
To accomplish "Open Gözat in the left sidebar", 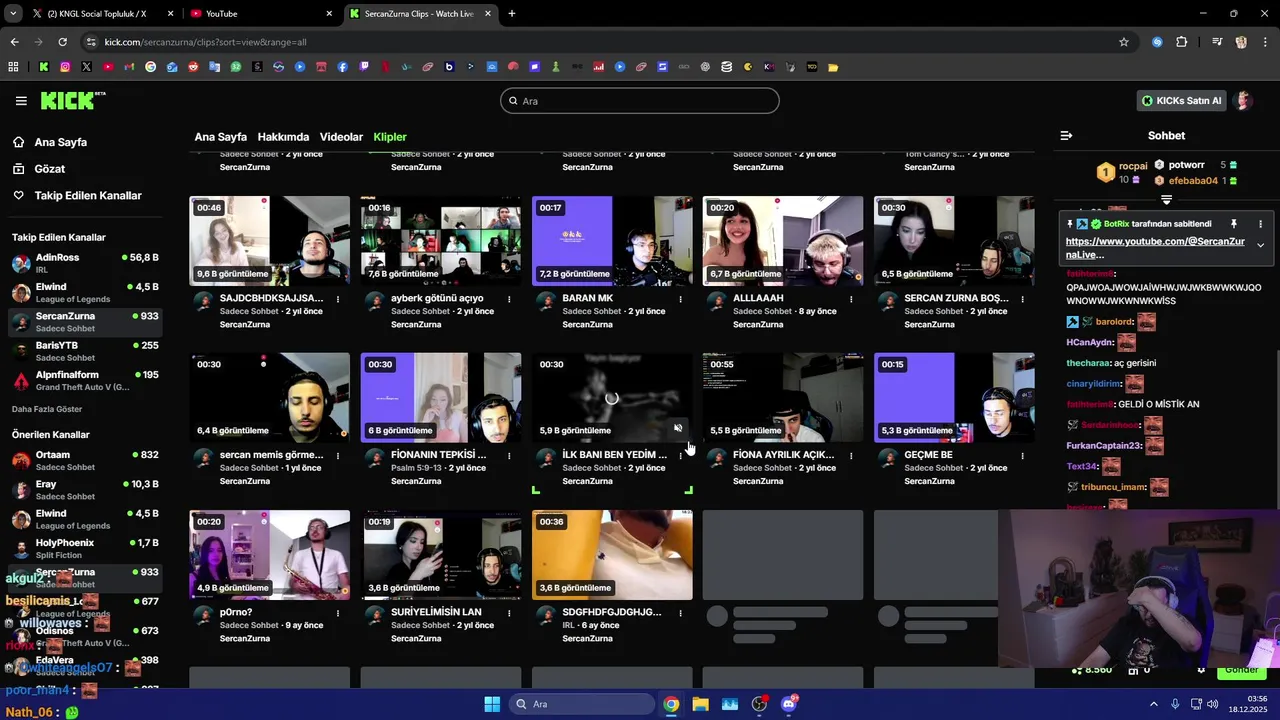I will point(49,169).
